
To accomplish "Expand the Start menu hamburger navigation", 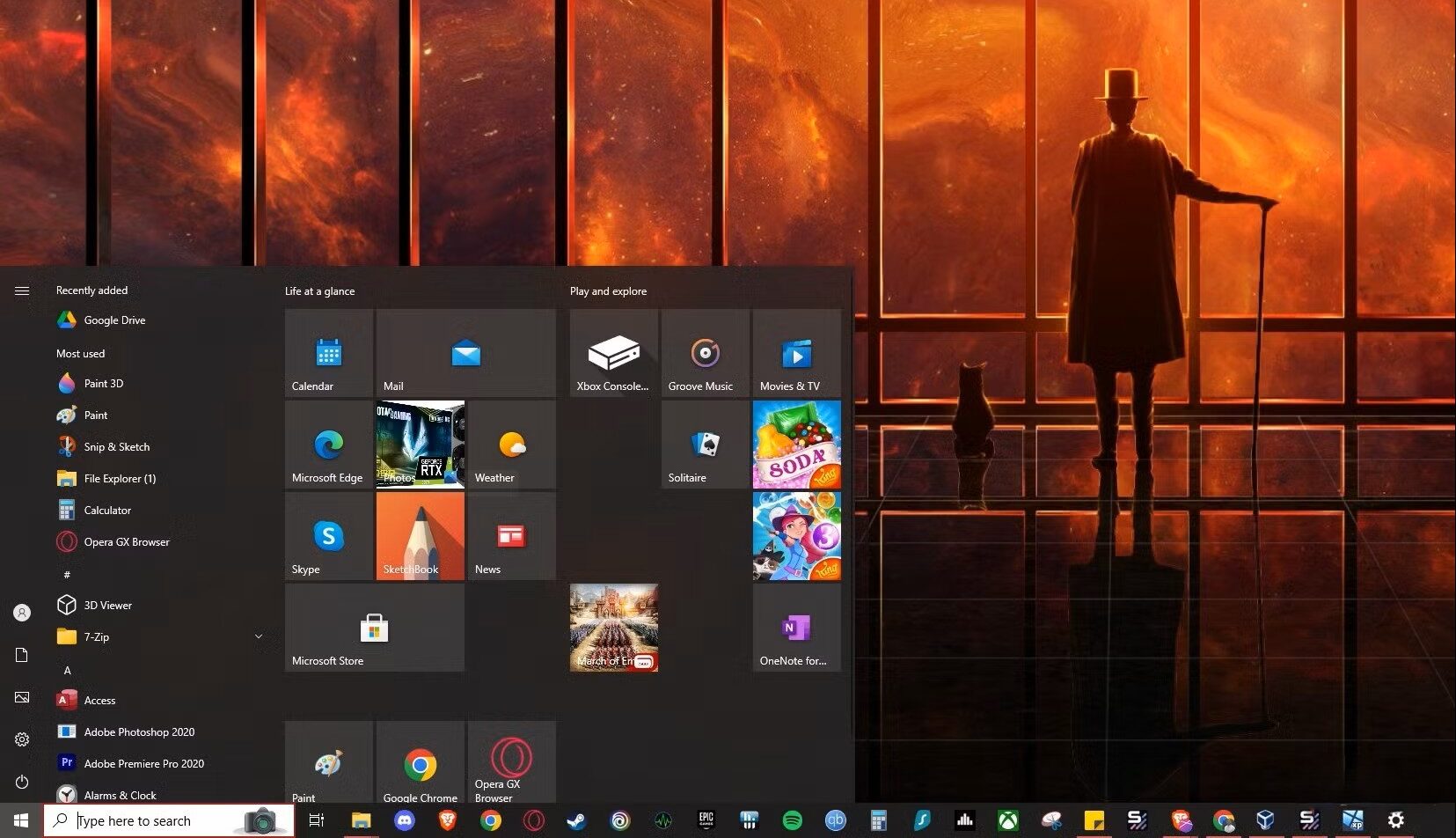I will (x=22, y=290).
